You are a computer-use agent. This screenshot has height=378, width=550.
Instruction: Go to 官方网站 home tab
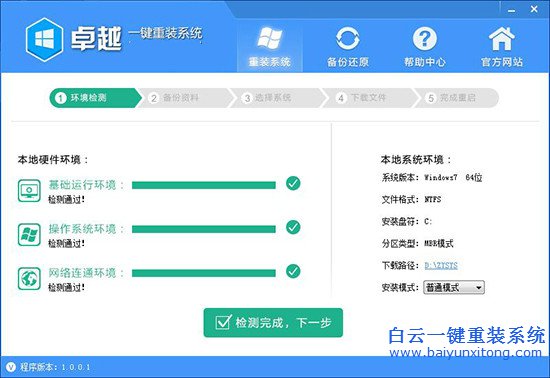pyautogui.click(x=502, y=46)
